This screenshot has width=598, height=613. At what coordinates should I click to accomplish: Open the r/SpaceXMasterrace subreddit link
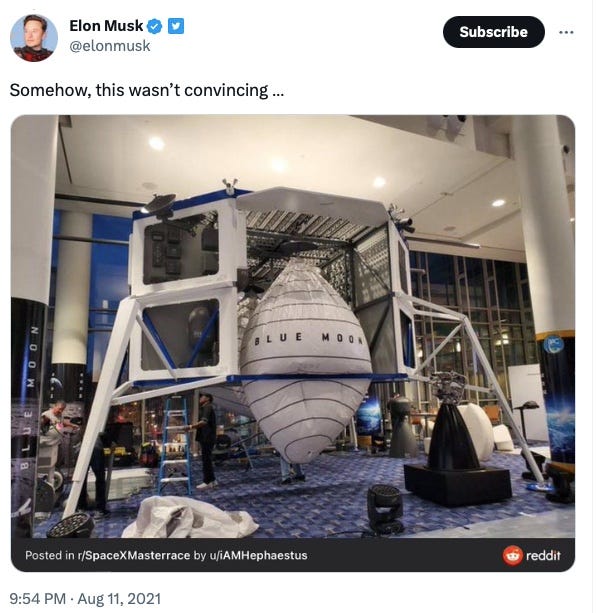click(x=134, y=556)
